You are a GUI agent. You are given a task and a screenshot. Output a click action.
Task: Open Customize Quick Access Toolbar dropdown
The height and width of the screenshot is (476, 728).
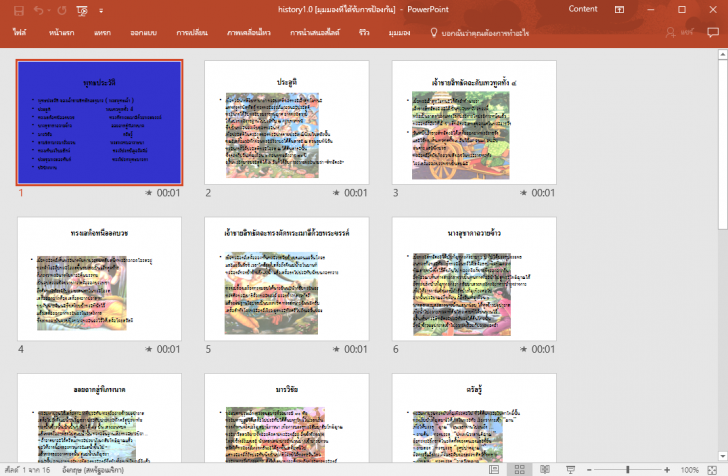tap(101, 11)
